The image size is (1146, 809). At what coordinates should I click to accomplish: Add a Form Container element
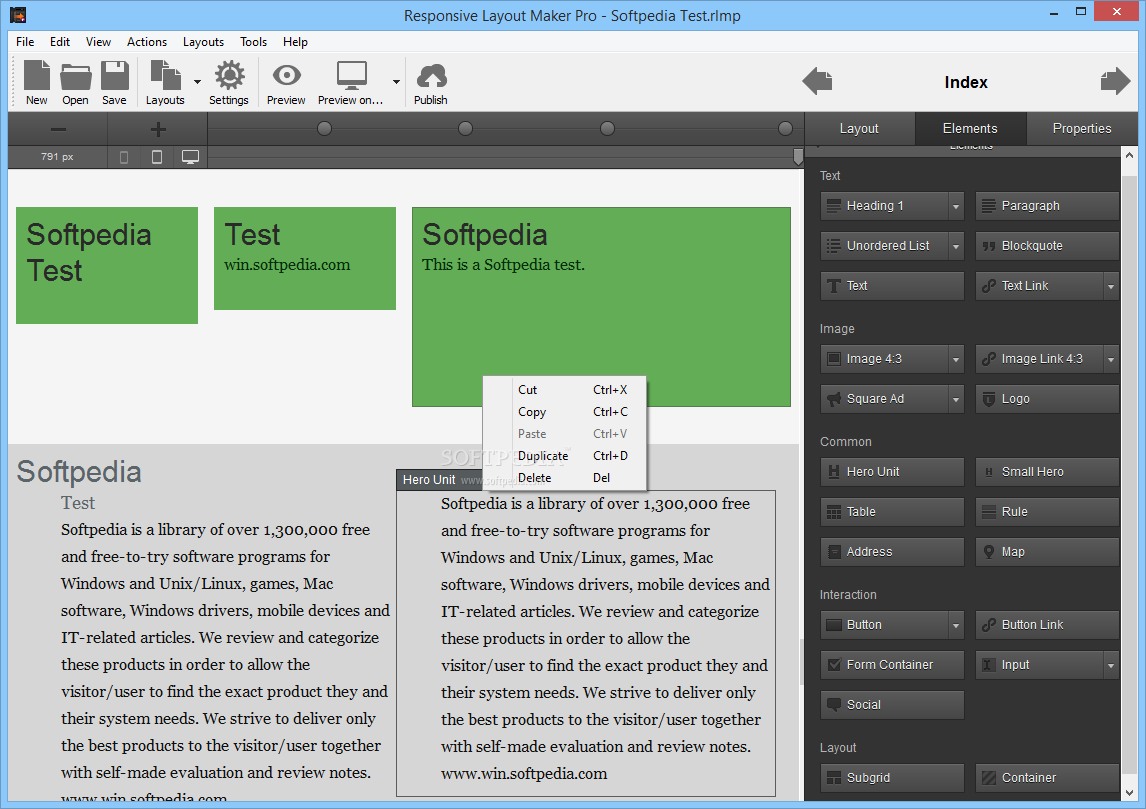(892, 665)
